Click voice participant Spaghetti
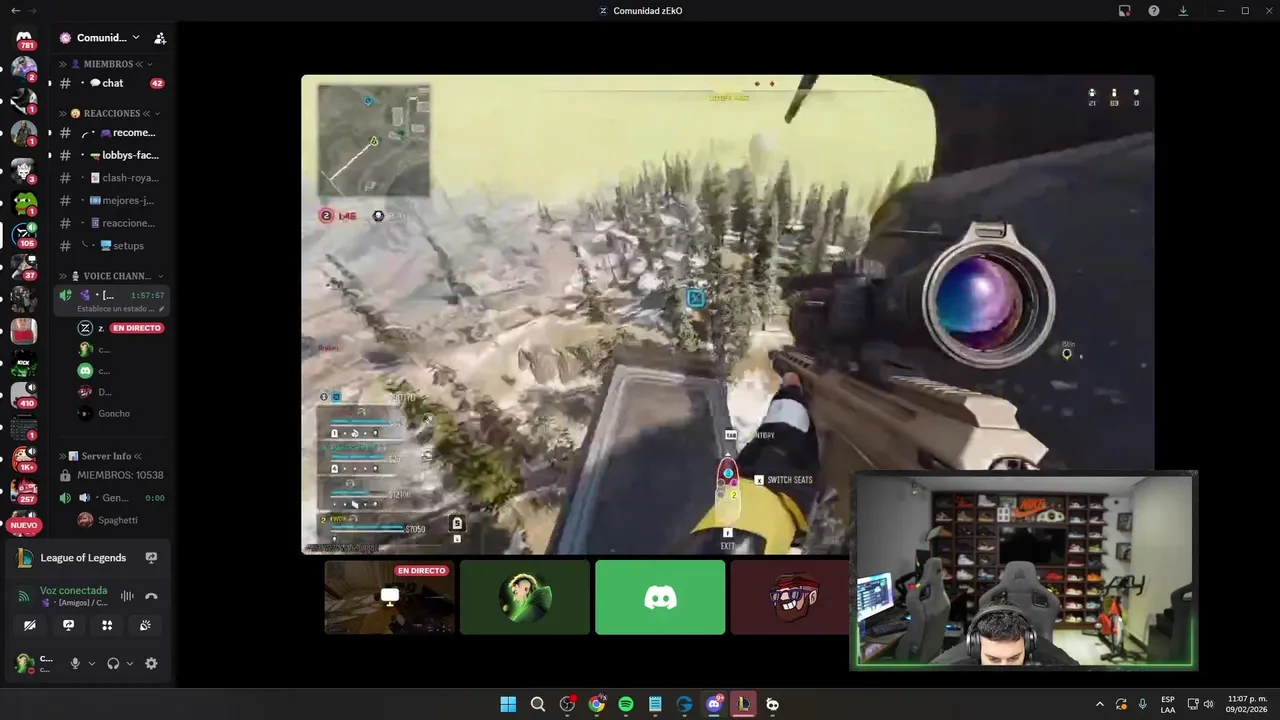The height and width of the screenshot is (720, 1280). point(110,520)
